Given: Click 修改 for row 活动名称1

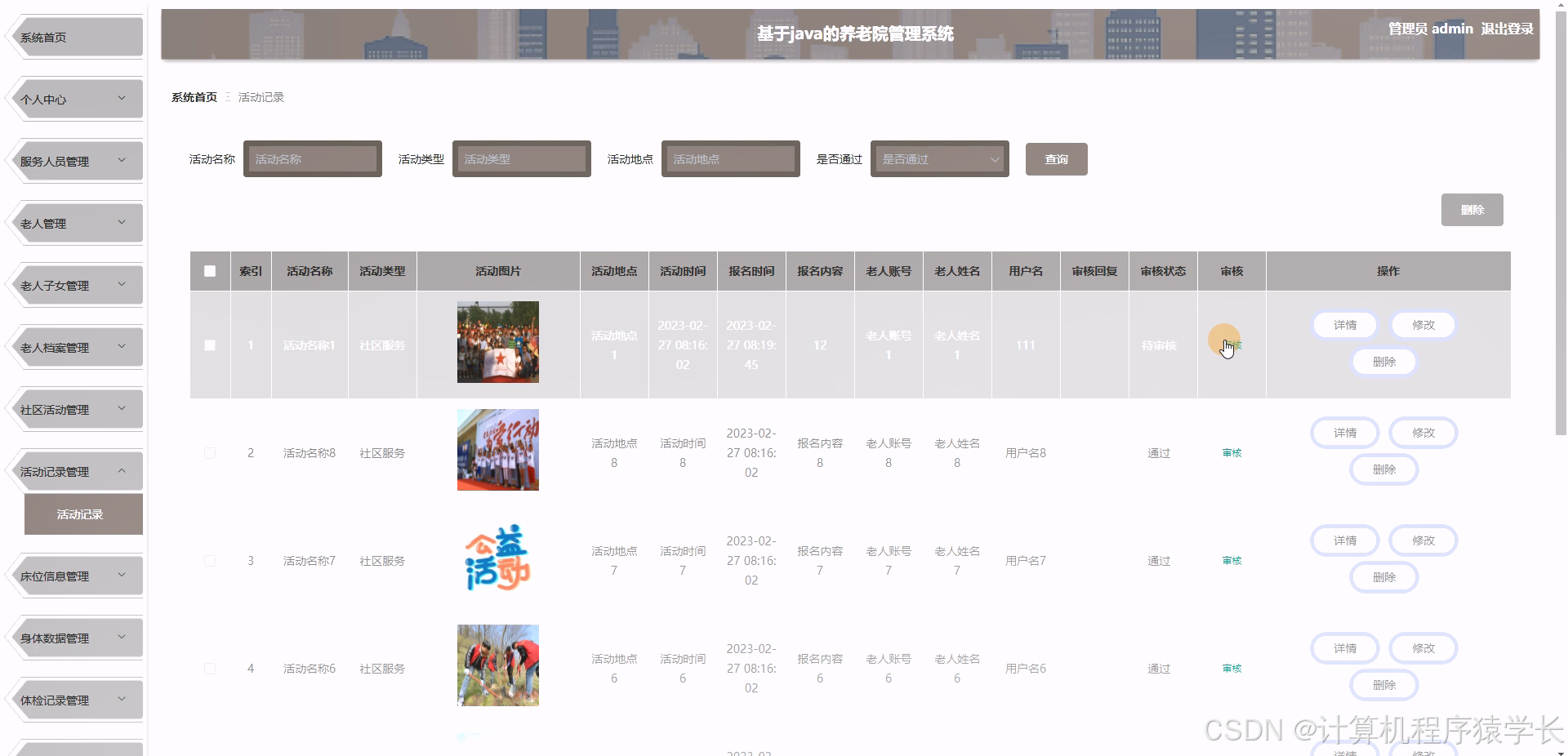Looking at the screenshot, I should tap(1423, 325).
